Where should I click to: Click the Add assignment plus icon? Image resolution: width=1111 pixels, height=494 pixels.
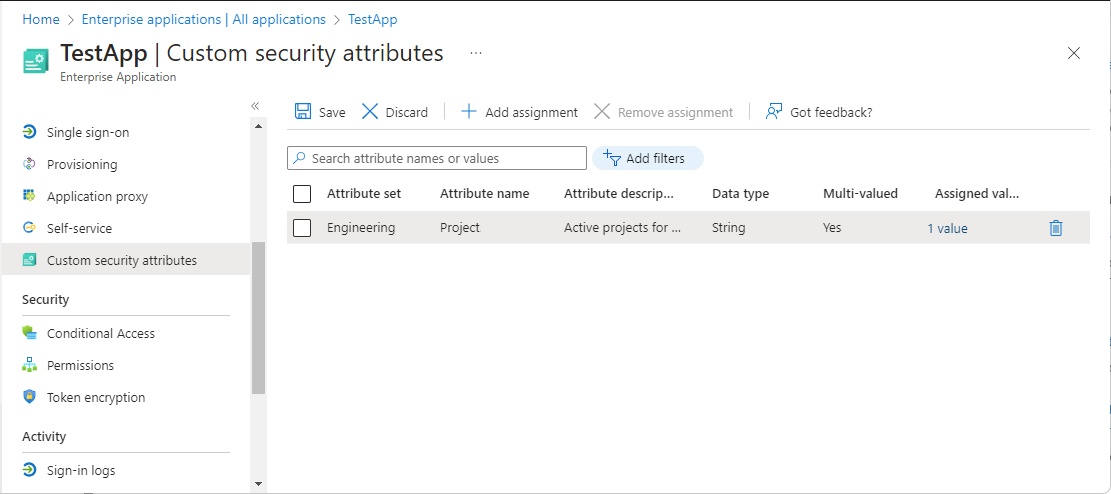click(x=469, y=112)
